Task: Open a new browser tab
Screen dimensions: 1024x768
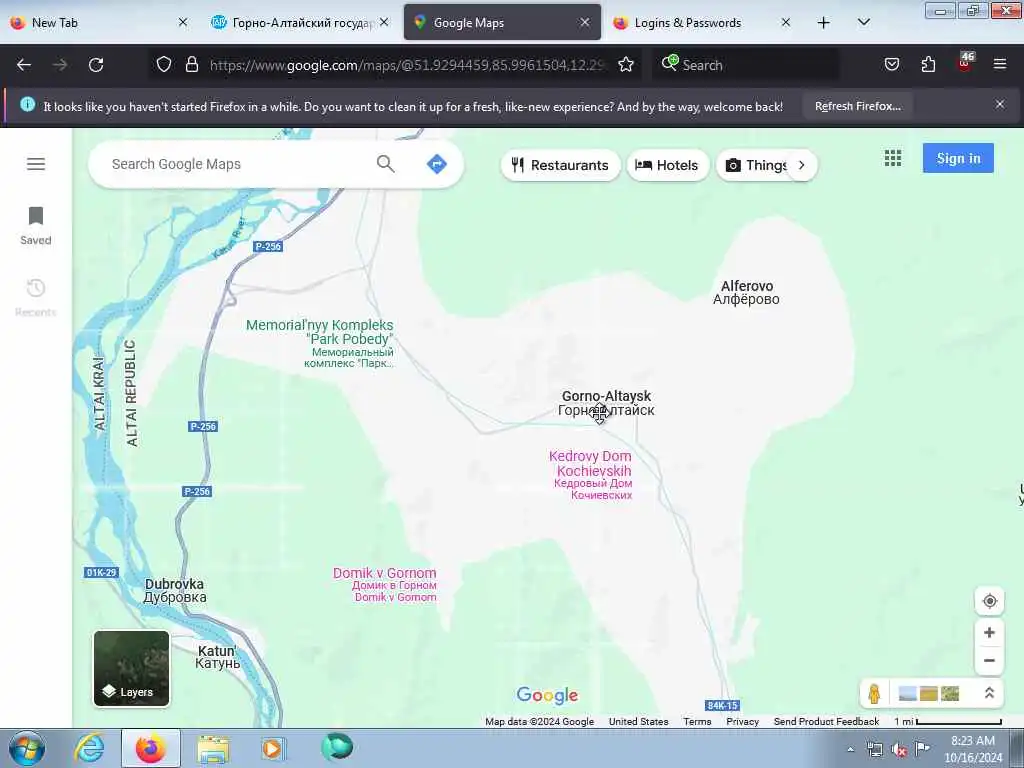Action: click(x=824, y=23)
